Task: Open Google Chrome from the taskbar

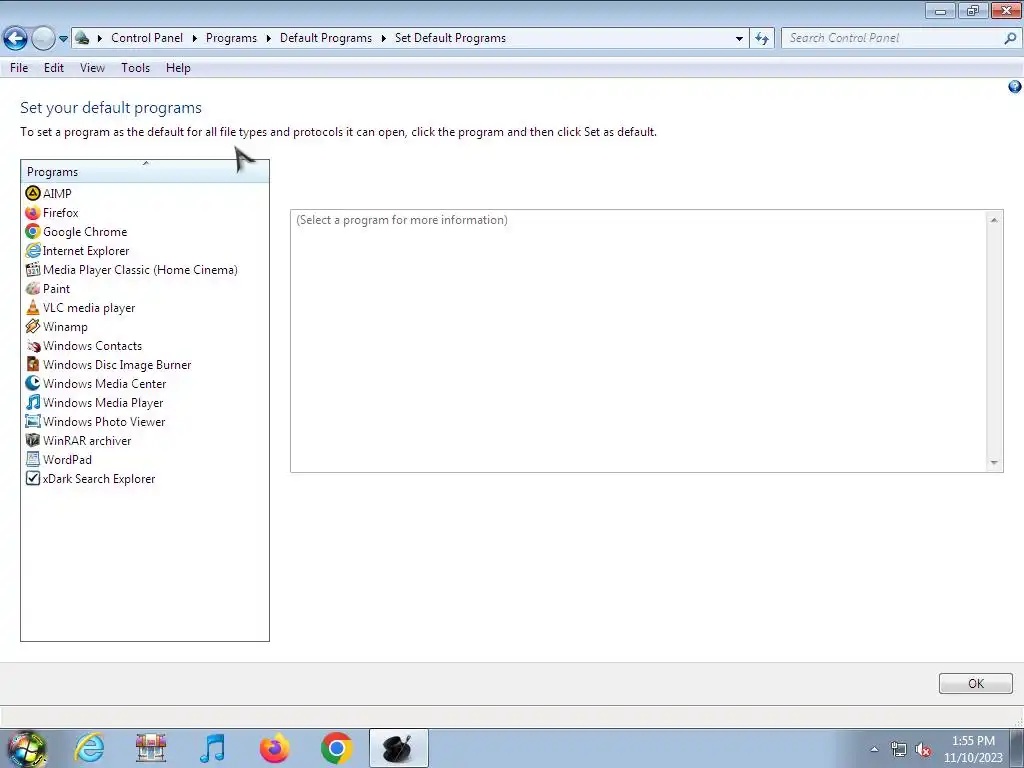Action: [336, 748]
